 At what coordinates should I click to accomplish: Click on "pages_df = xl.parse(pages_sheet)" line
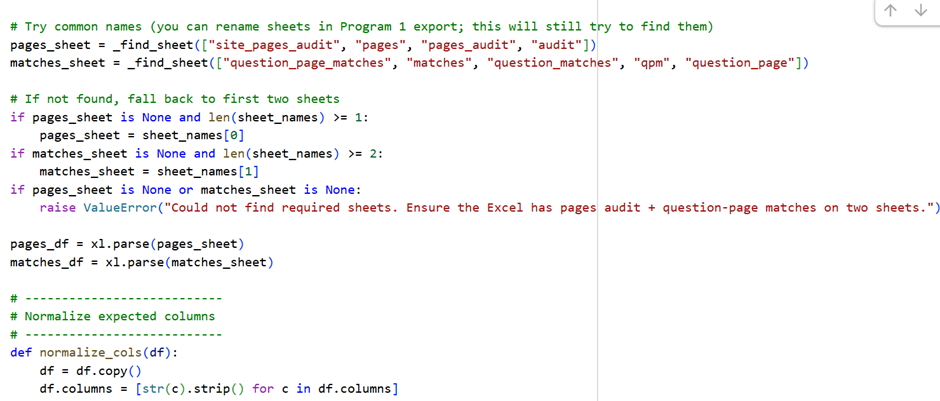(x=127, y=244)
